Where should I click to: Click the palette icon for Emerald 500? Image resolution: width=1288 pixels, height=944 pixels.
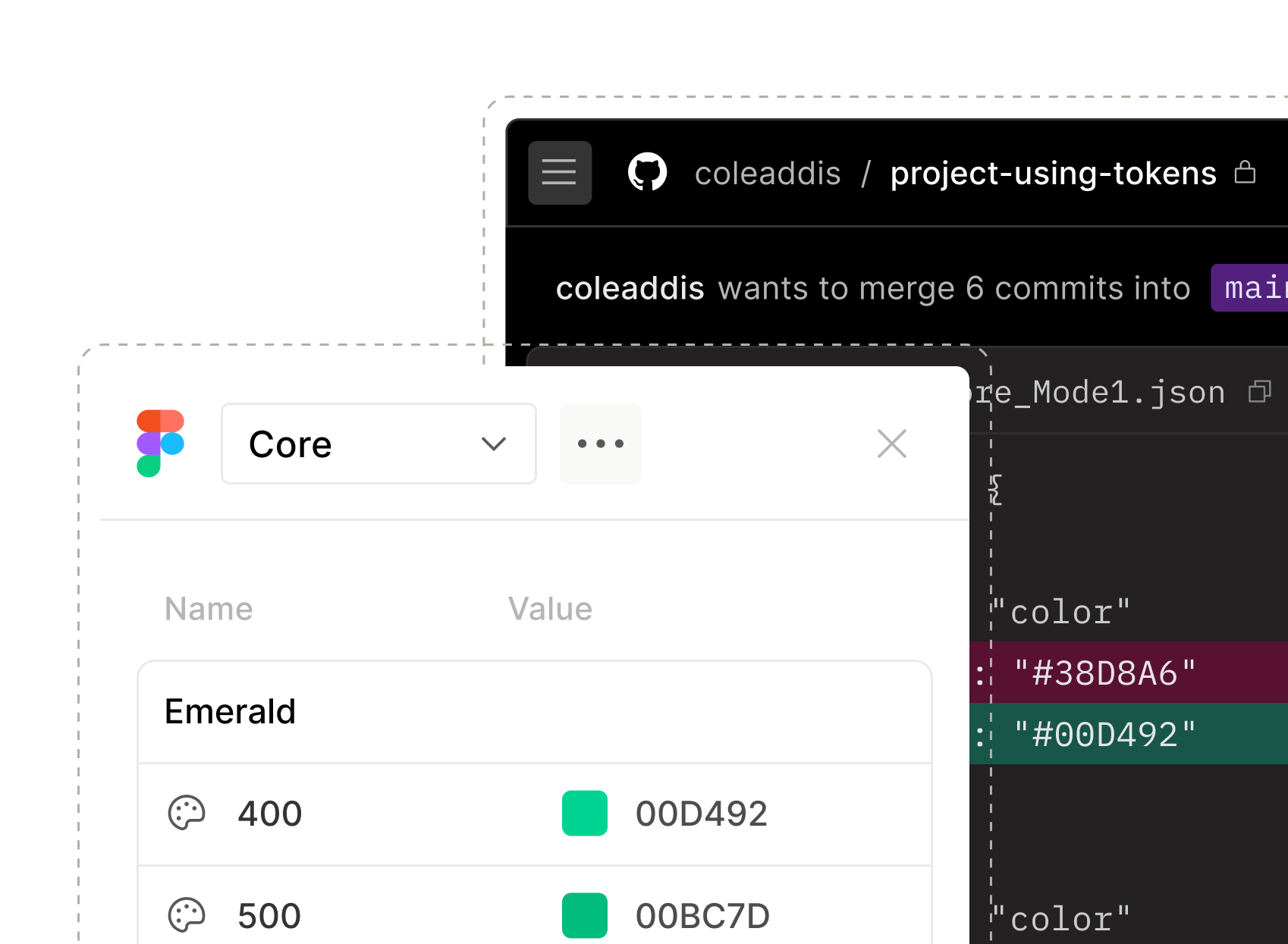pyautogui.click(x=187, y=915)
